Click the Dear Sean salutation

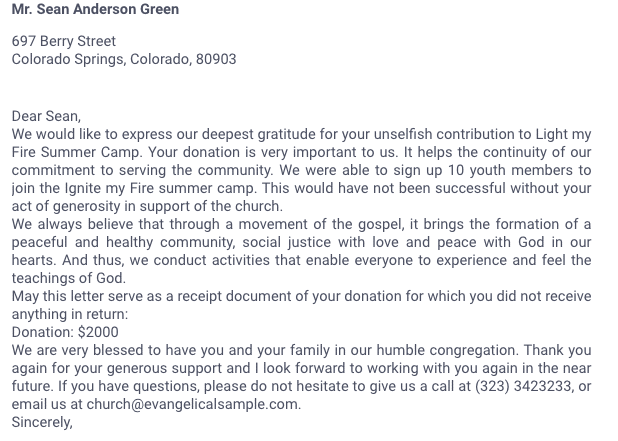pos(47,116)
